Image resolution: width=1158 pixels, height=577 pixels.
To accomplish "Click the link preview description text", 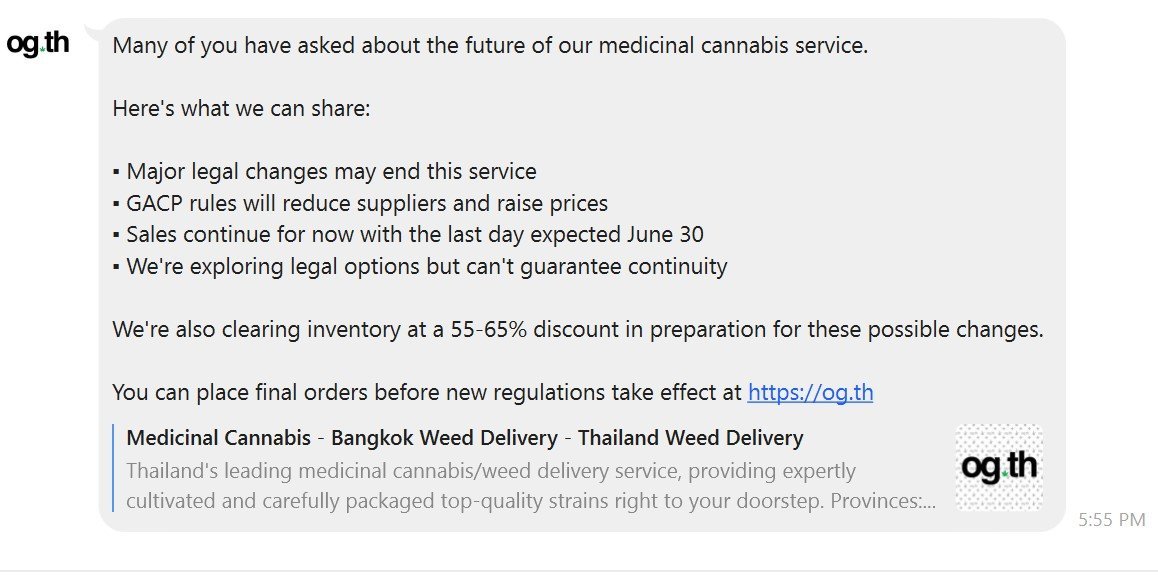I will (531, 486).
